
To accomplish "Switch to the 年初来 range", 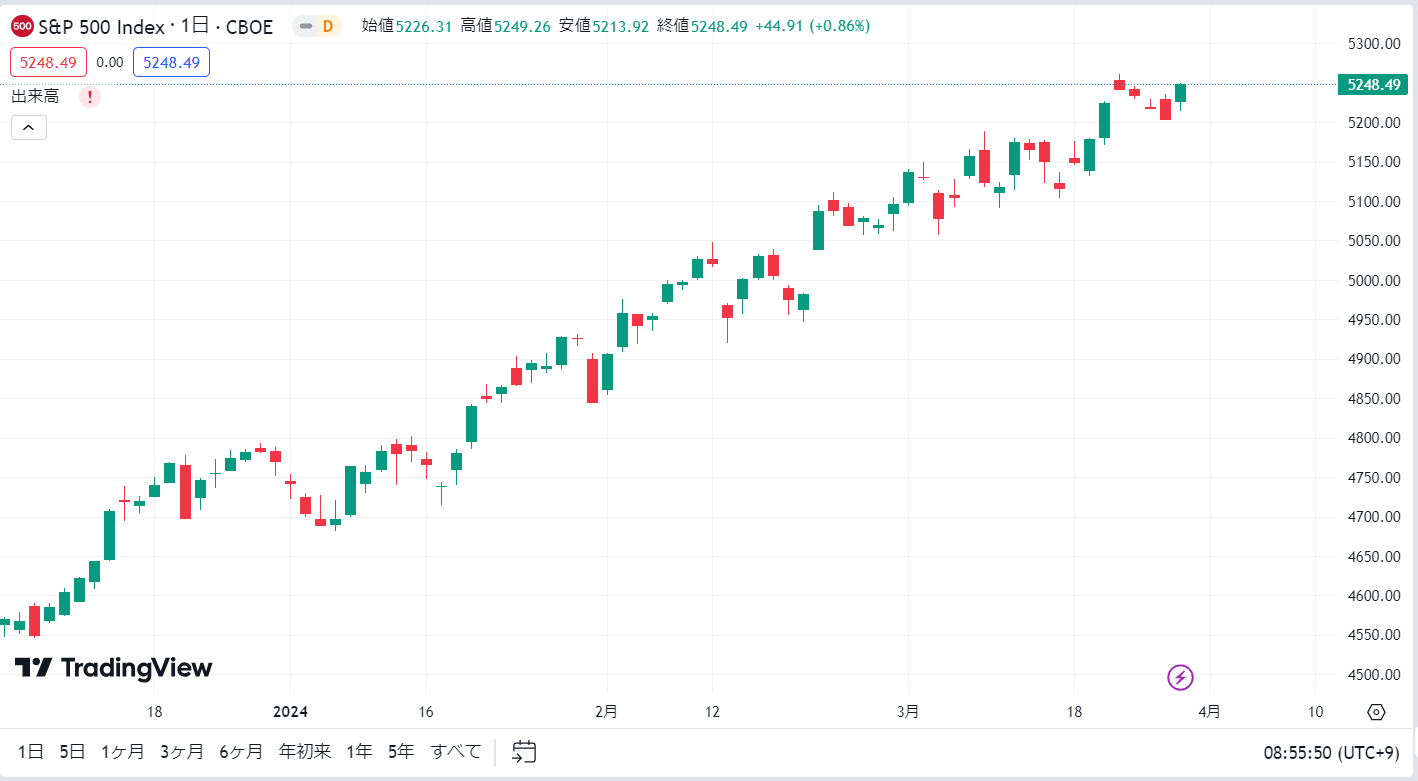I will pos(305,752).
